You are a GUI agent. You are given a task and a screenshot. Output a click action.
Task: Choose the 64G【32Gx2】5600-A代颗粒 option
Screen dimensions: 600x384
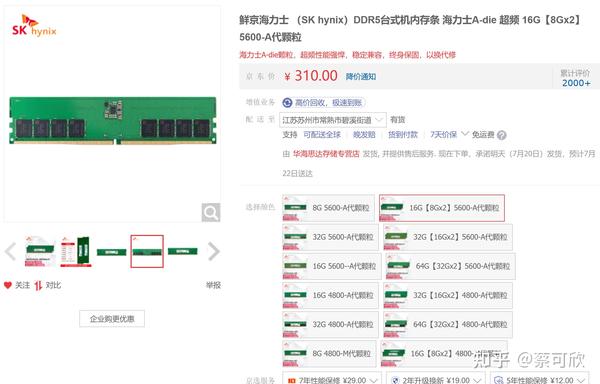click(x=450, y=266)
